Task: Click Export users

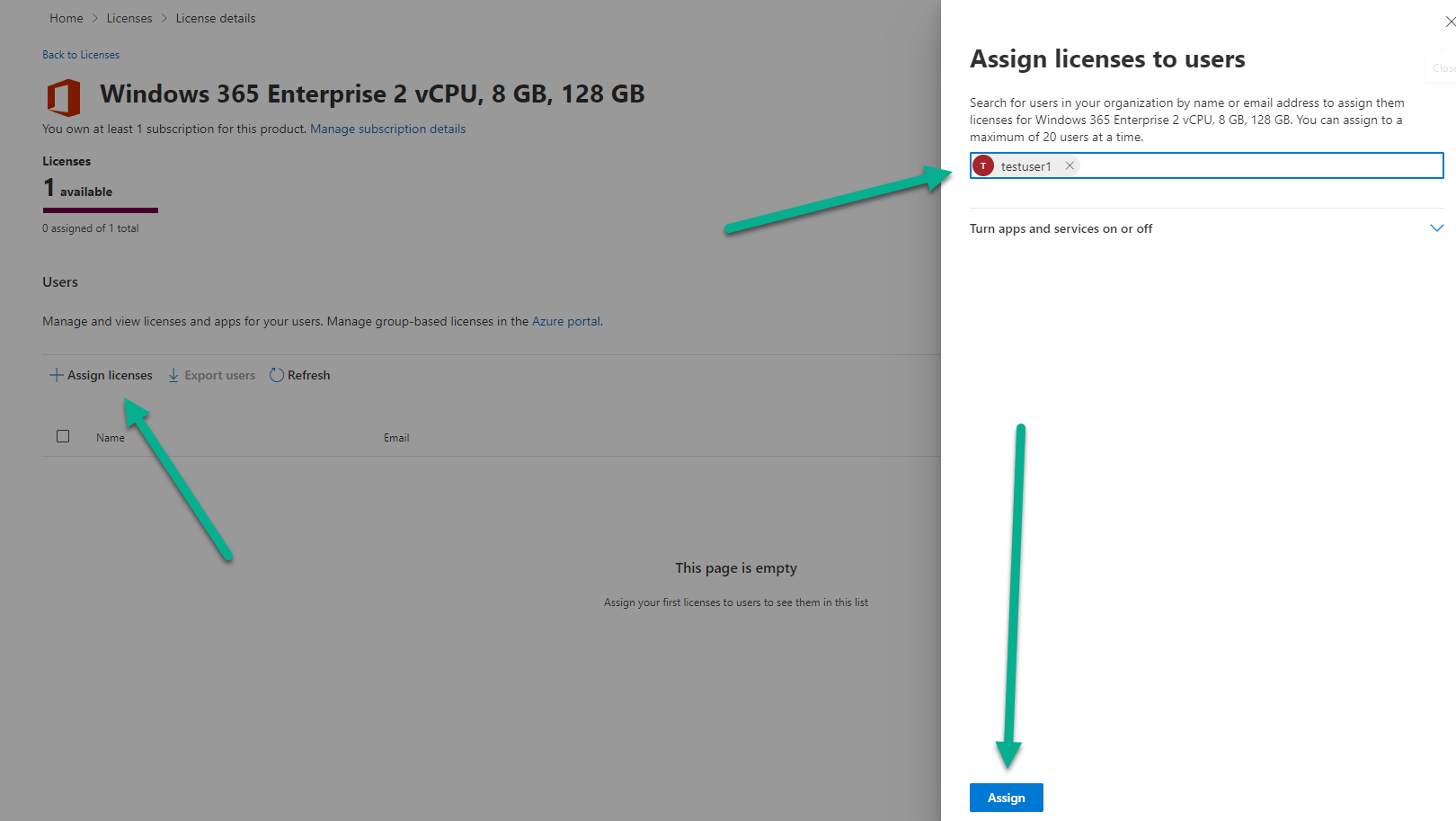Action: pyautogui.click(x=211, y=375)
